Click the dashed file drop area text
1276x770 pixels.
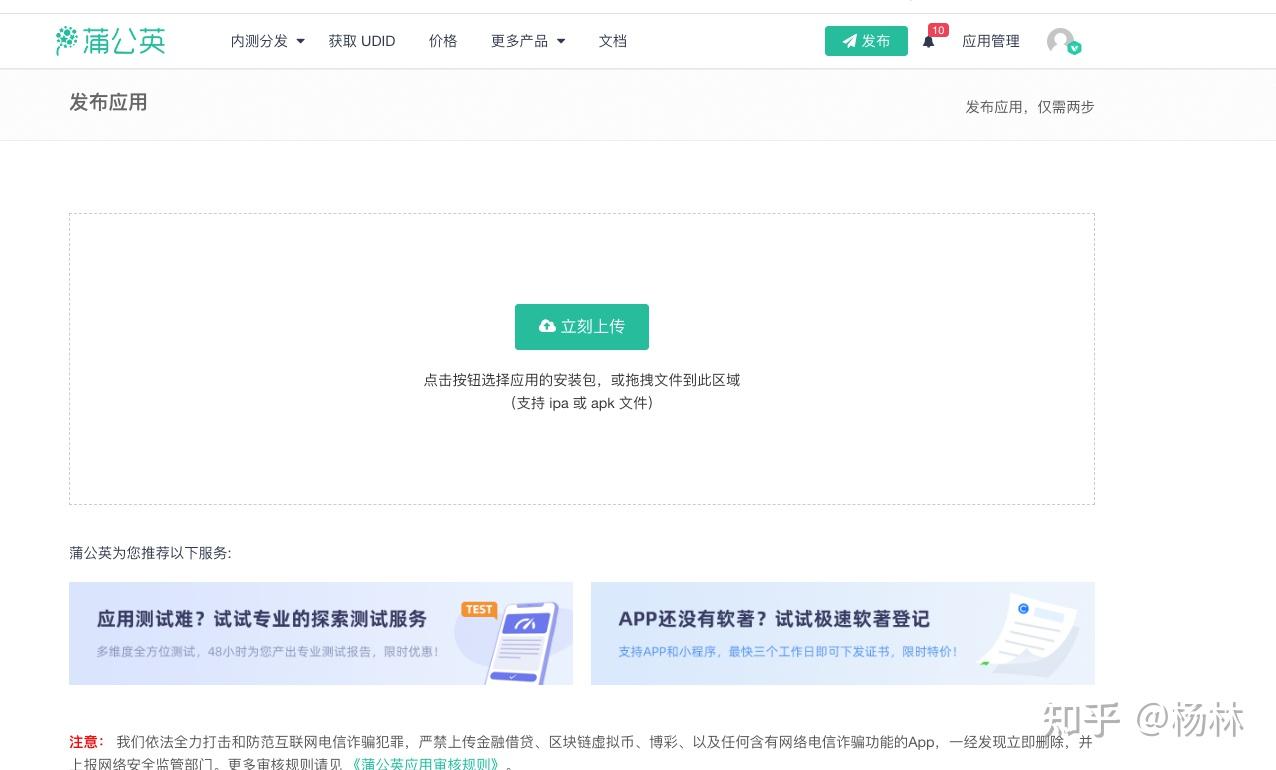click(582, 380)
